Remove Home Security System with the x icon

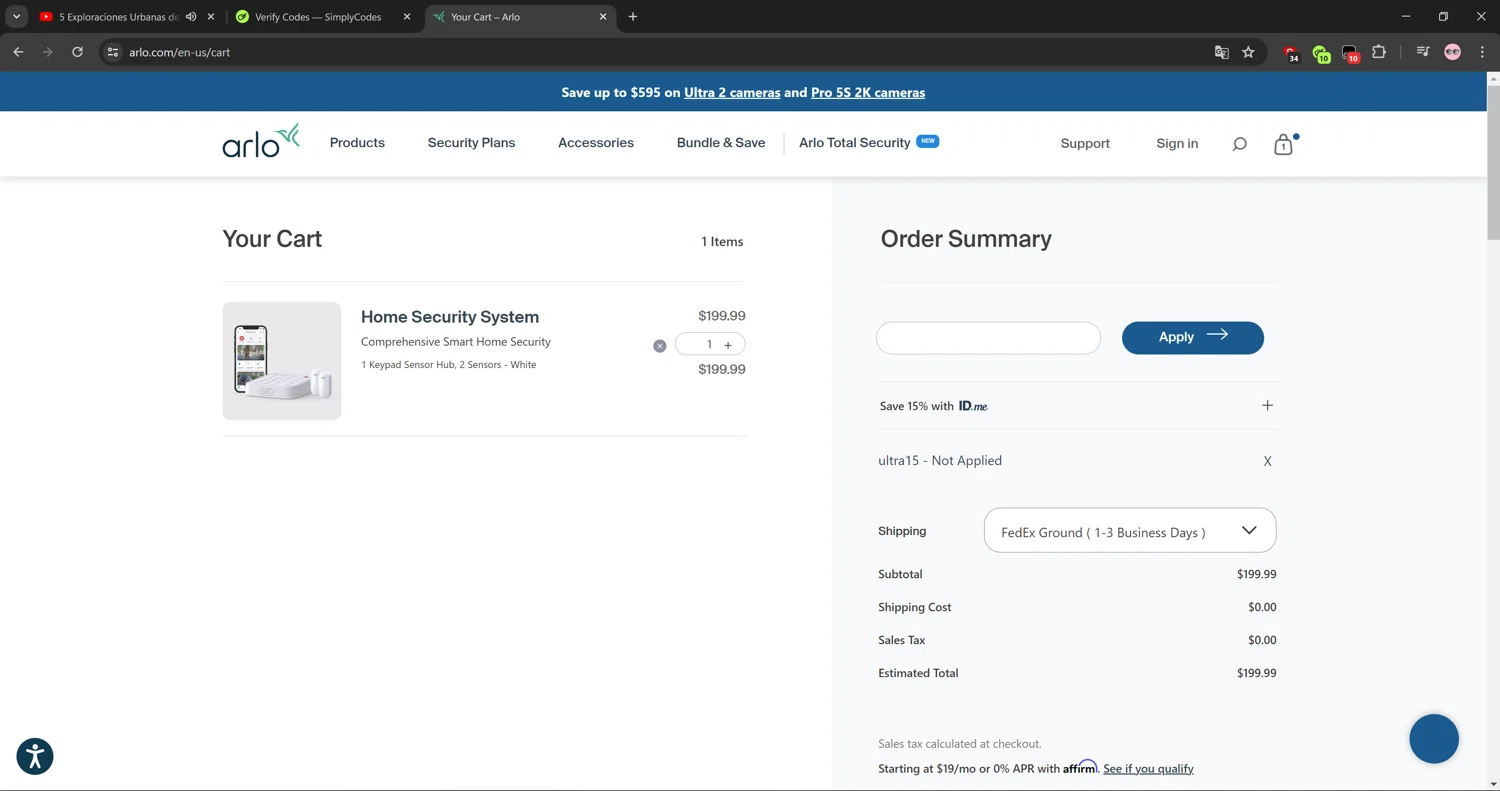pos(659,346)
